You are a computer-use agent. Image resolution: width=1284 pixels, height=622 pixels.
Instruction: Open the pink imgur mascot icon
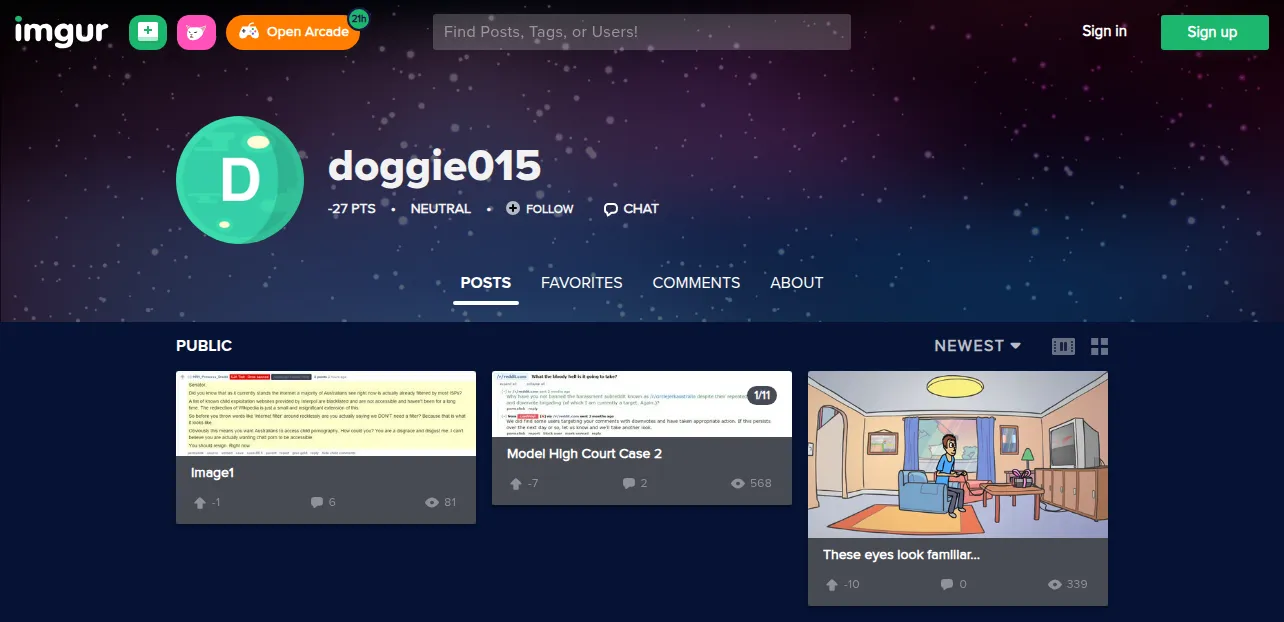click(x=196, y=32)
